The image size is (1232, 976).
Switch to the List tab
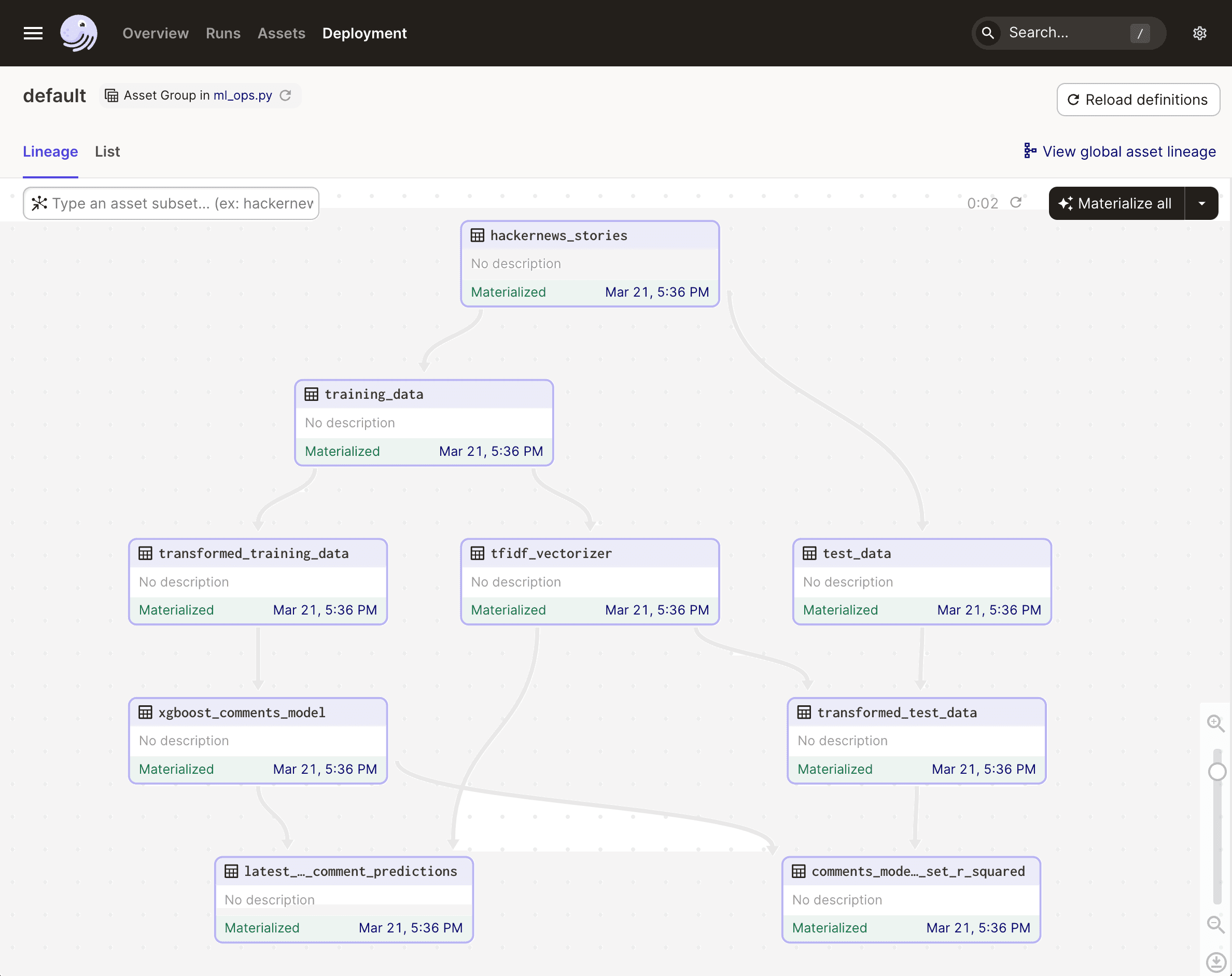click(107, 151)
